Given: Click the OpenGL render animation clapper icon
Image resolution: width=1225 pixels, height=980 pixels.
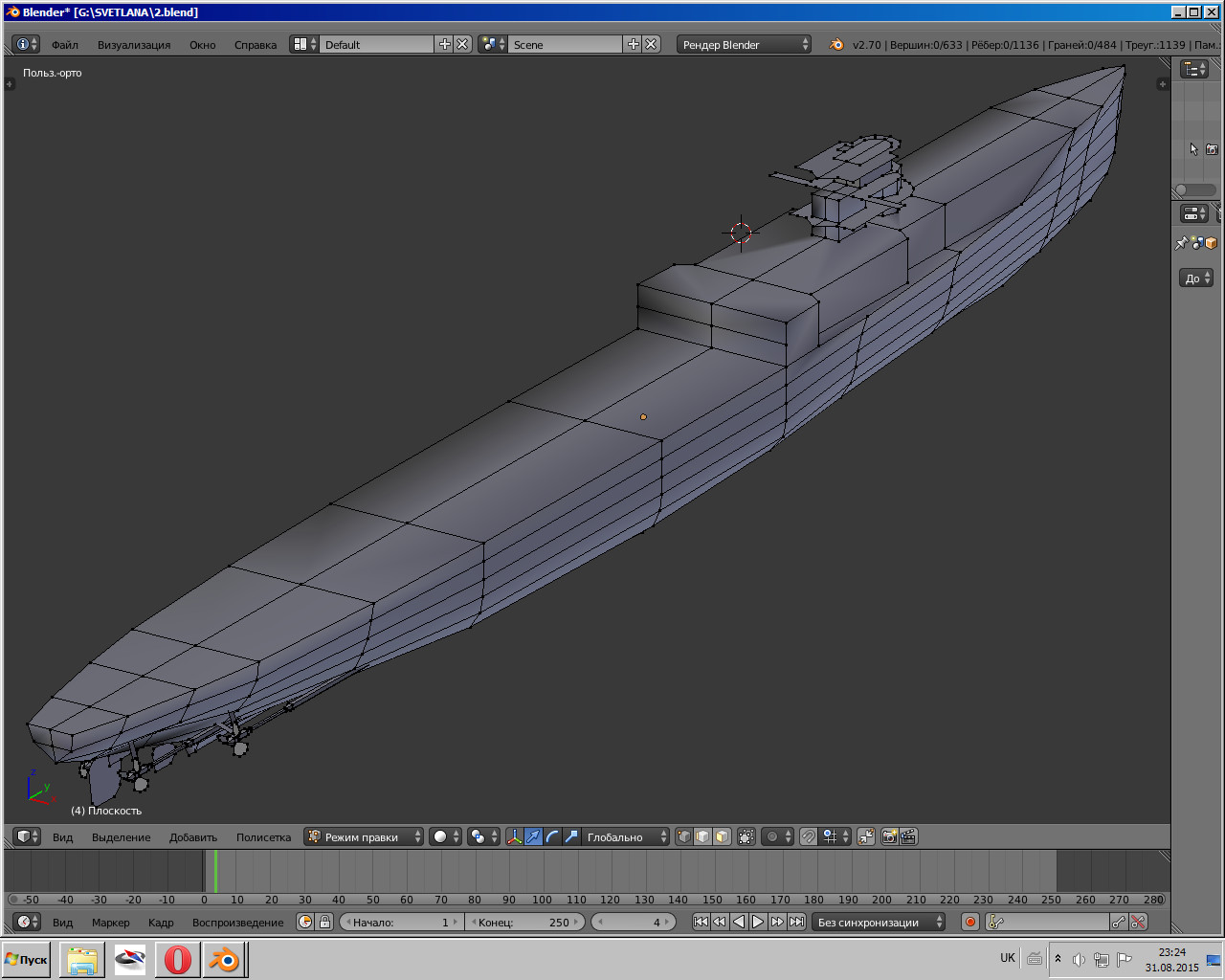Looking at the screenshot, I should 908,836.
